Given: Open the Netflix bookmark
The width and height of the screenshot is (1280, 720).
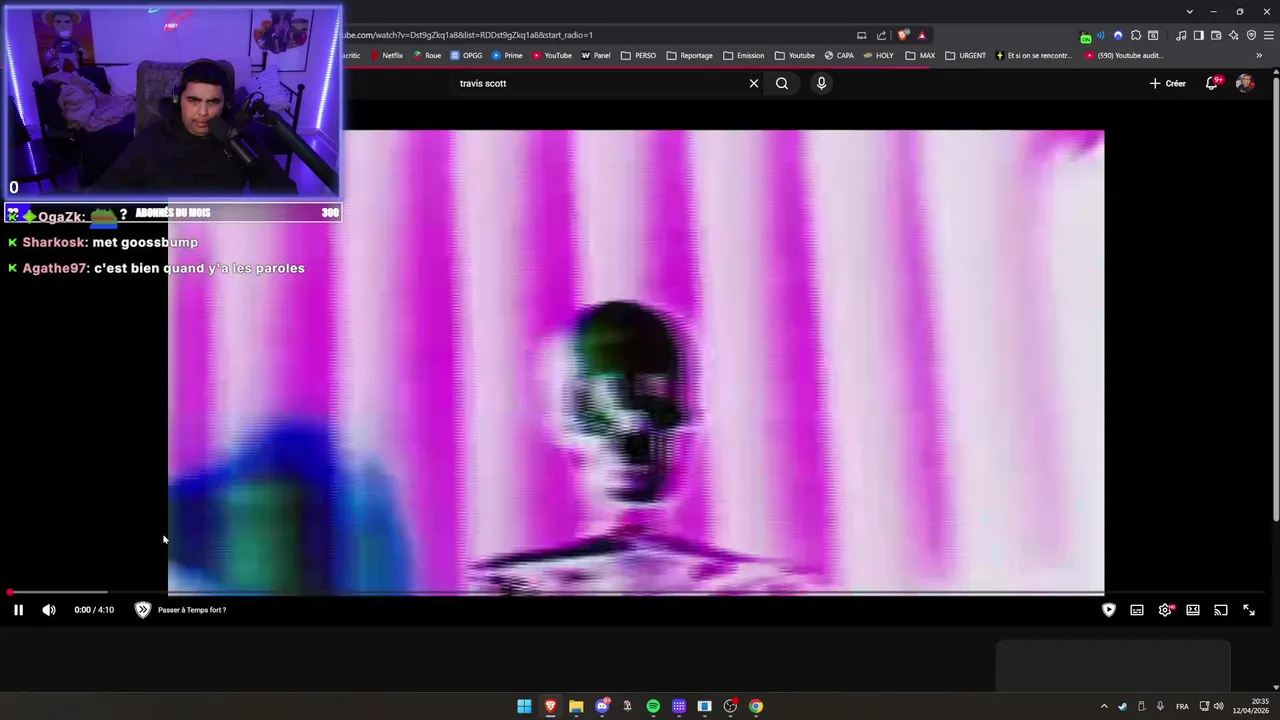Looking at the screenshot, I should [387, 56].
